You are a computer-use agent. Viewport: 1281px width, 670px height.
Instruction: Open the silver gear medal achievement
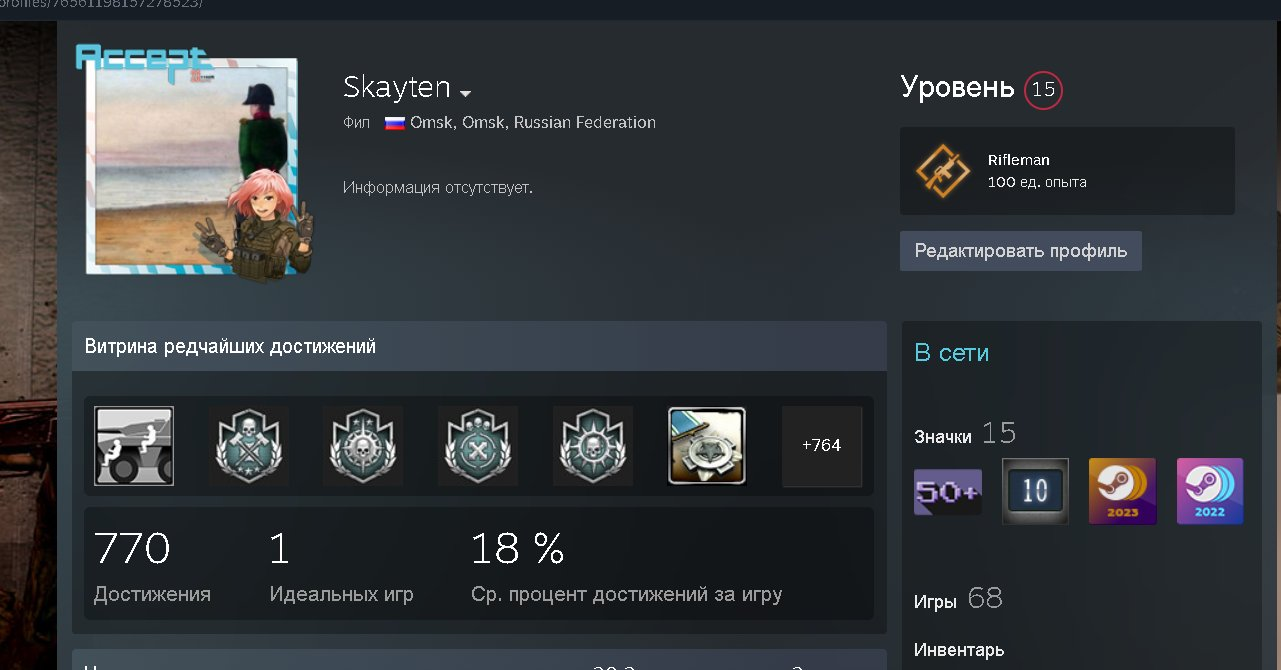pos(707,446)
